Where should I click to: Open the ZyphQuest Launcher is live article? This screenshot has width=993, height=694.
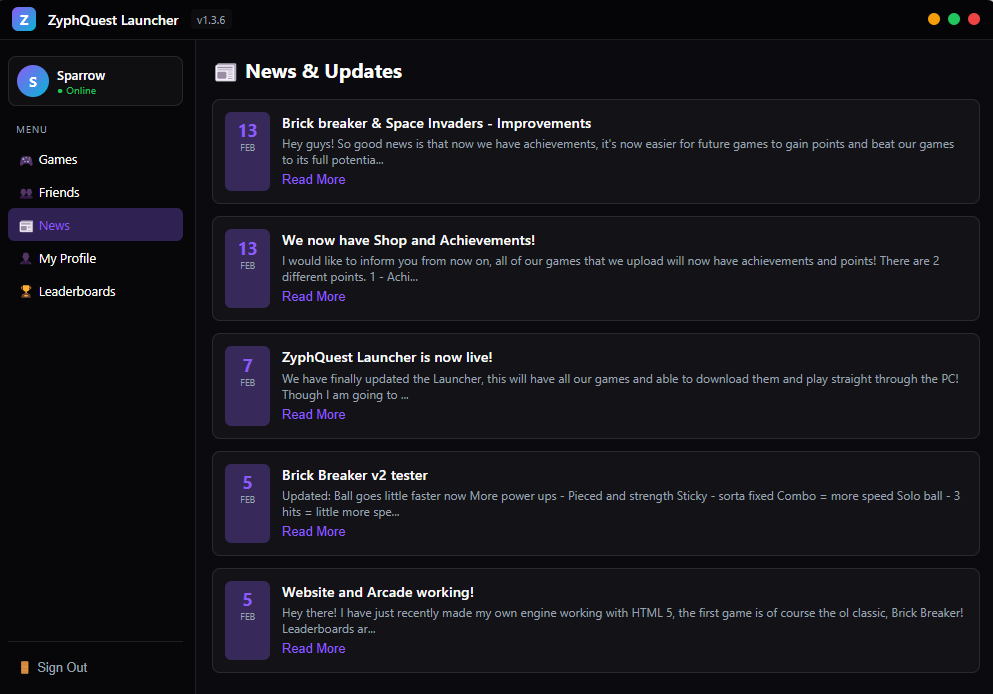tap(313, 414)
